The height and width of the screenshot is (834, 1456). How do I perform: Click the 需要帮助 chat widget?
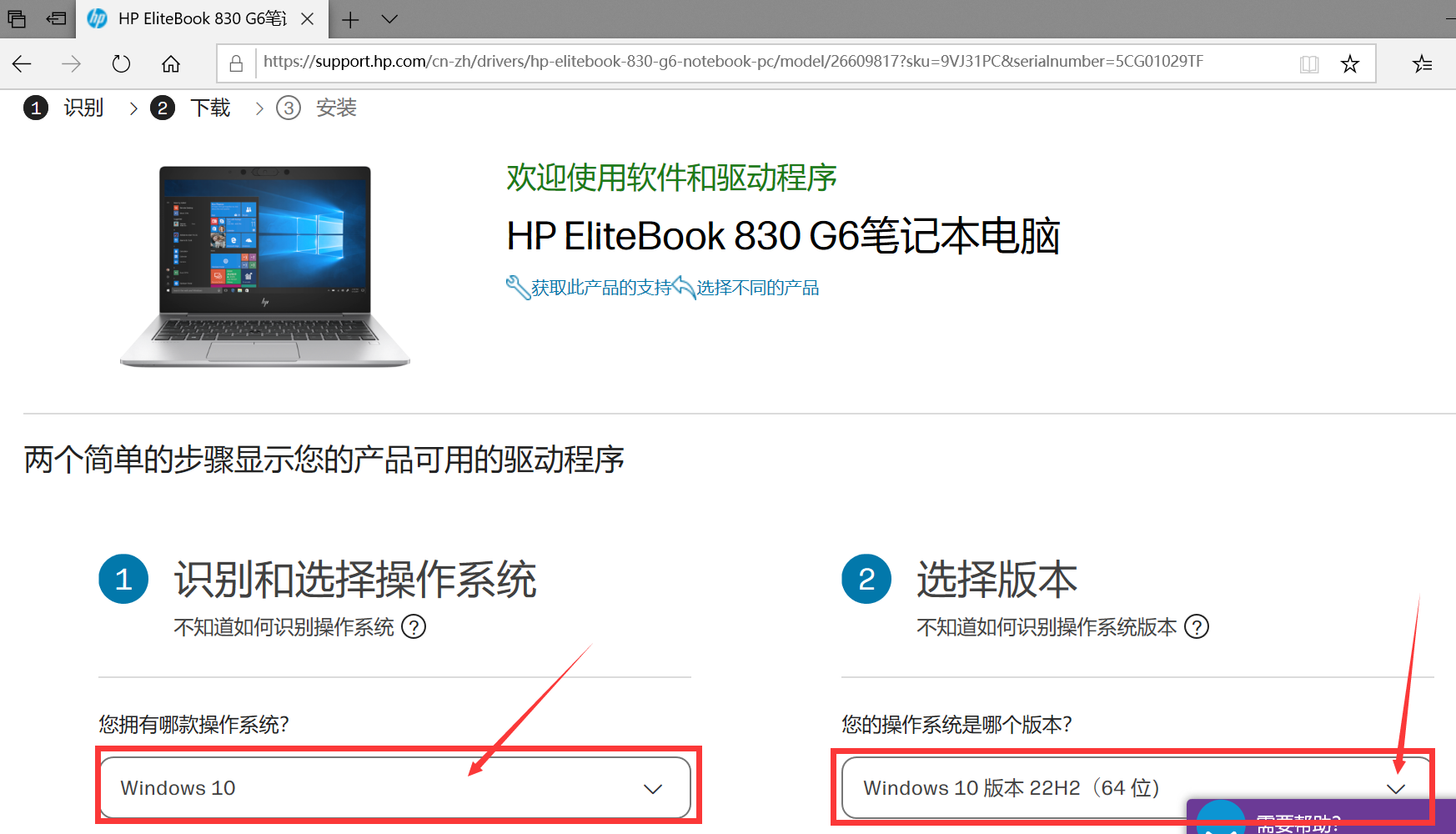[x=1321, y=818]
